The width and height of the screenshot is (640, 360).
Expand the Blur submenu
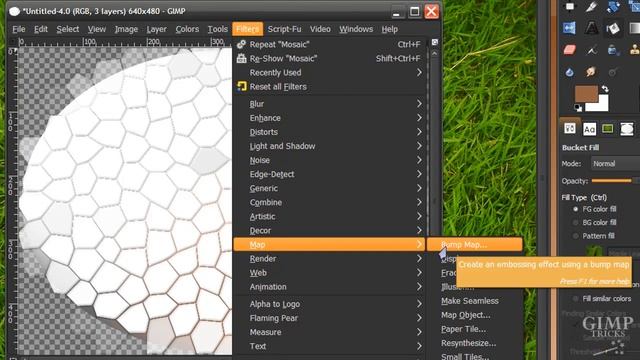coord(330,104)
